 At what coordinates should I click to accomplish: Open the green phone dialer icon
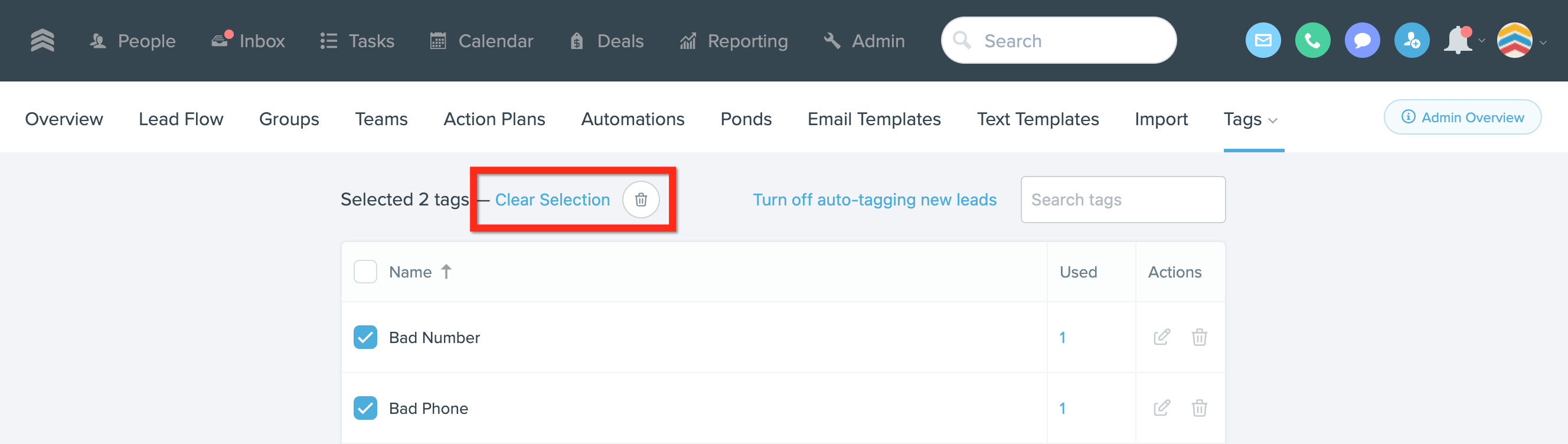[x=1312, y=41]
